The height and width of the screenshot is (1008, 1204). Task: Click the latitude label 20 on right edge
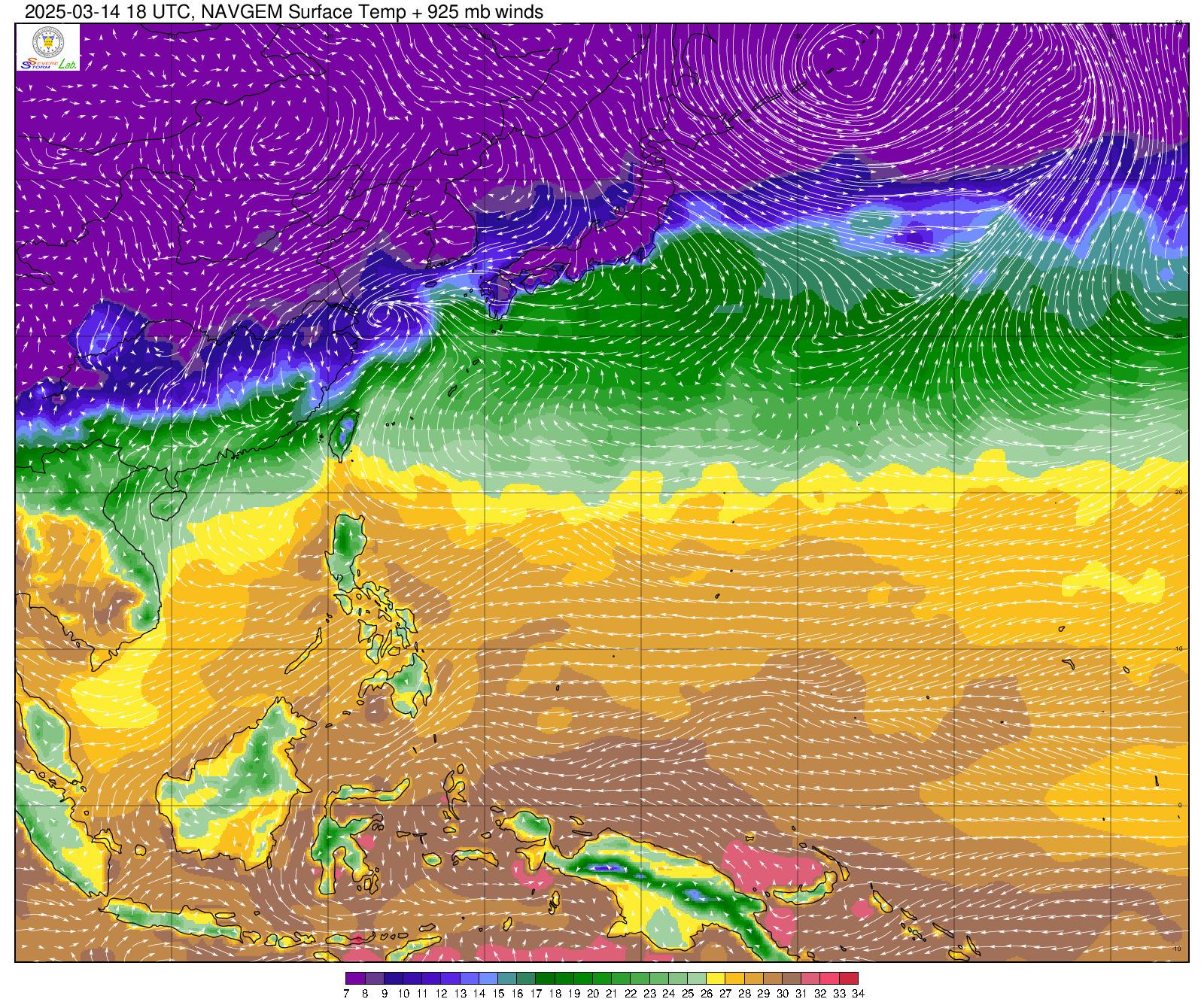pyautogui.click(x=1178, y=492)
